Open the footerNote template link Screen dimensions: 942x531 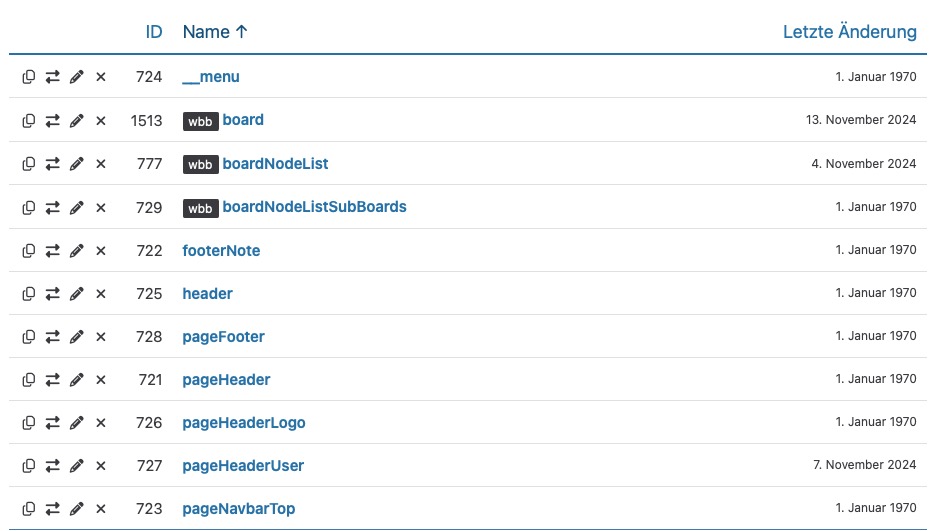click(221, 251)
